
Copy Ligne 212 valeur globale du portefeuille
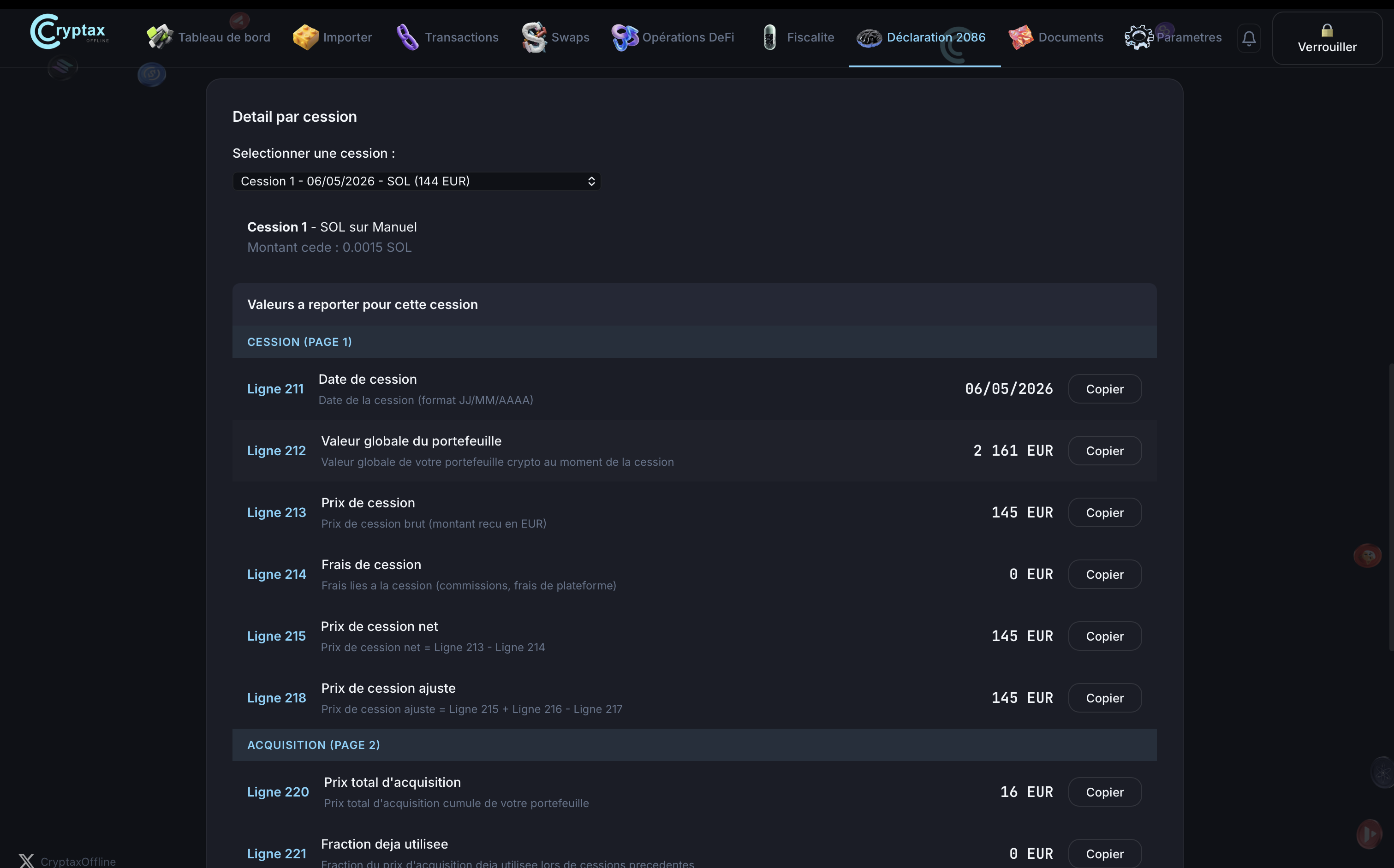[1105, 451]
